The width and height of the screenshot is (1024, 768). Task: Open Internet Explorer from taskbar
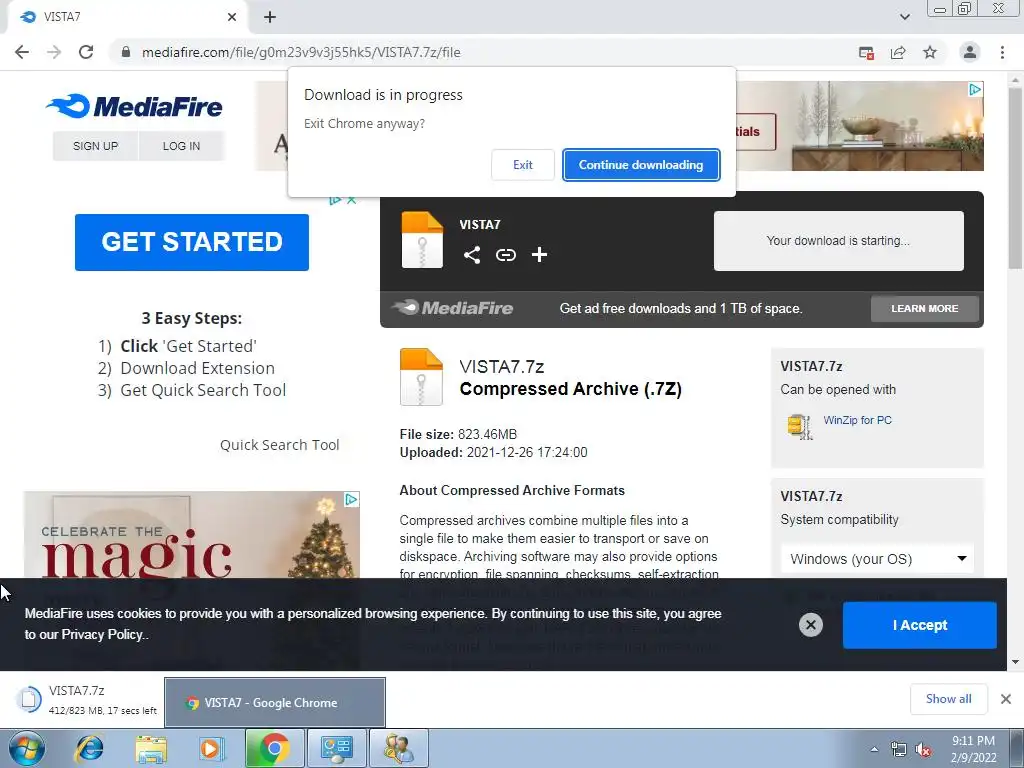[x=89, y=748]
